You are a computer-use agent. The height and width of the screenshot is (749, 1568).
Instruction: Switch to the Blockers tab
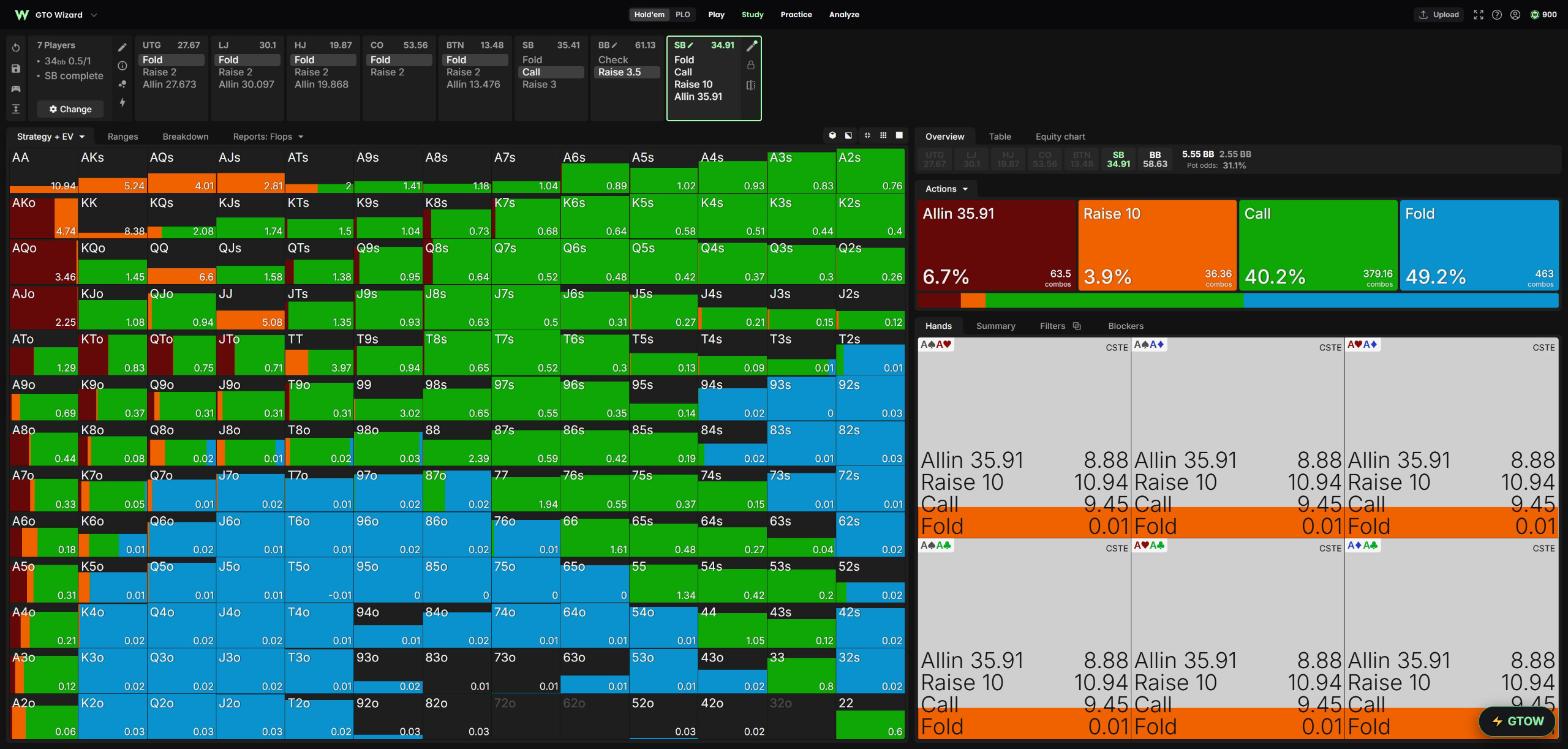[x=1125, y=326]
